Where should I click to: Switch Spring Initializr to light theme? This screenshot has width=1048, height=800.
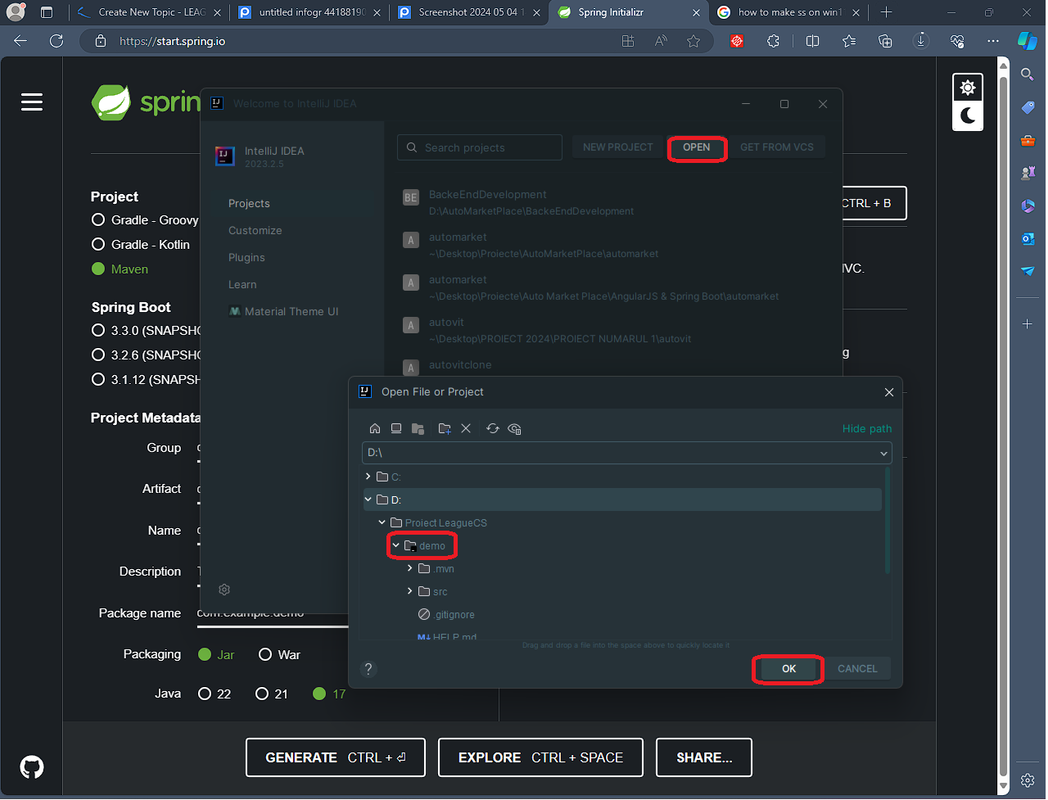[967, 88]
